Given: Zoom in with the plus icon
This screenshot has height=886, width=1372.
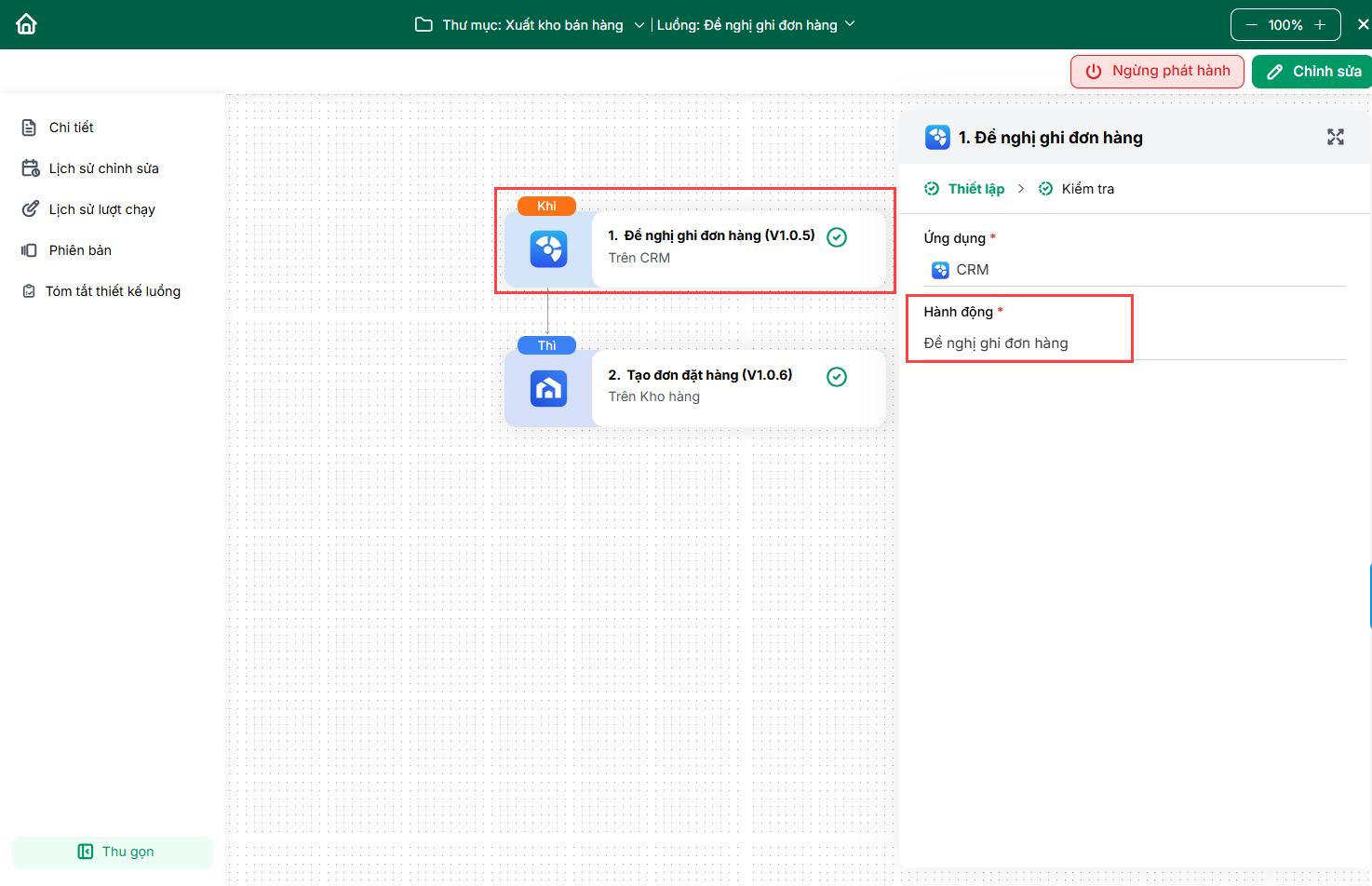Looking at the screenshot, I should (1320, 25).
